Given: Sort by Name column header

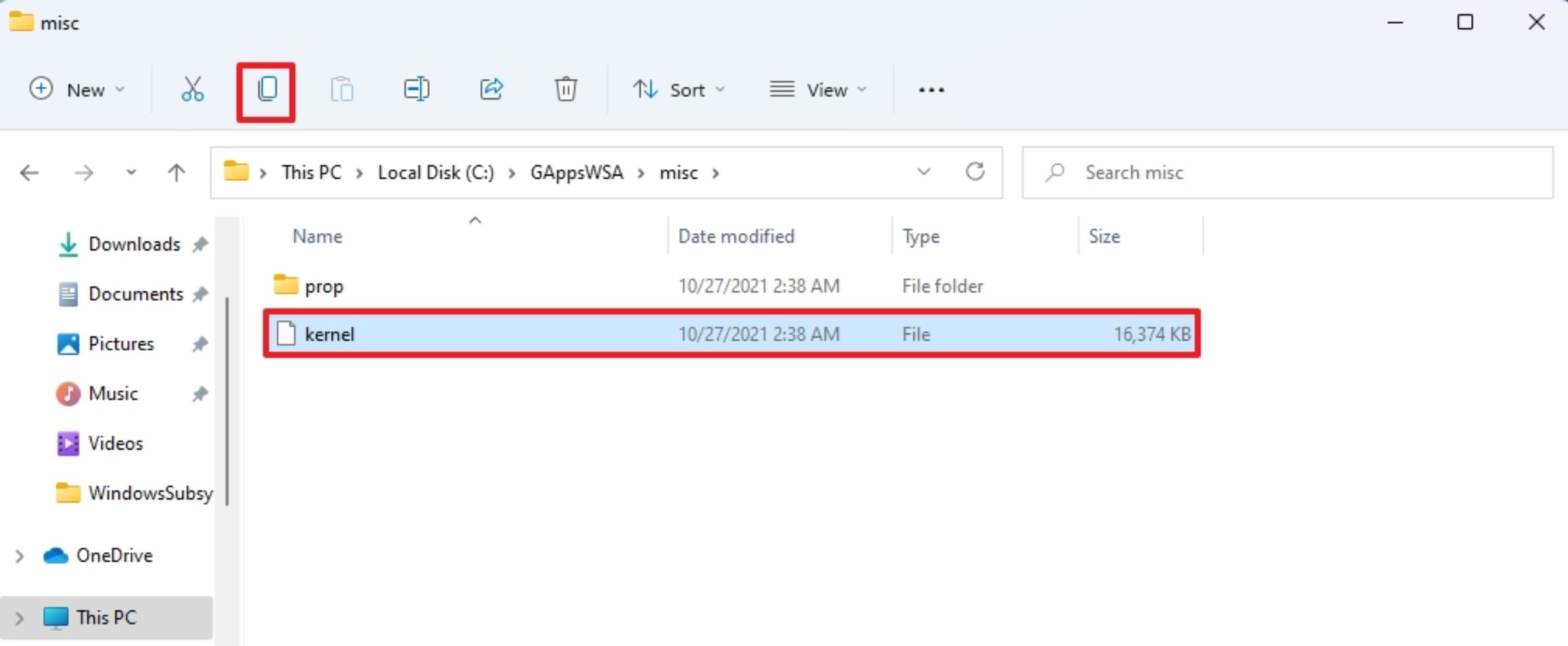Looking at the screenshot, I should [317, 236].
